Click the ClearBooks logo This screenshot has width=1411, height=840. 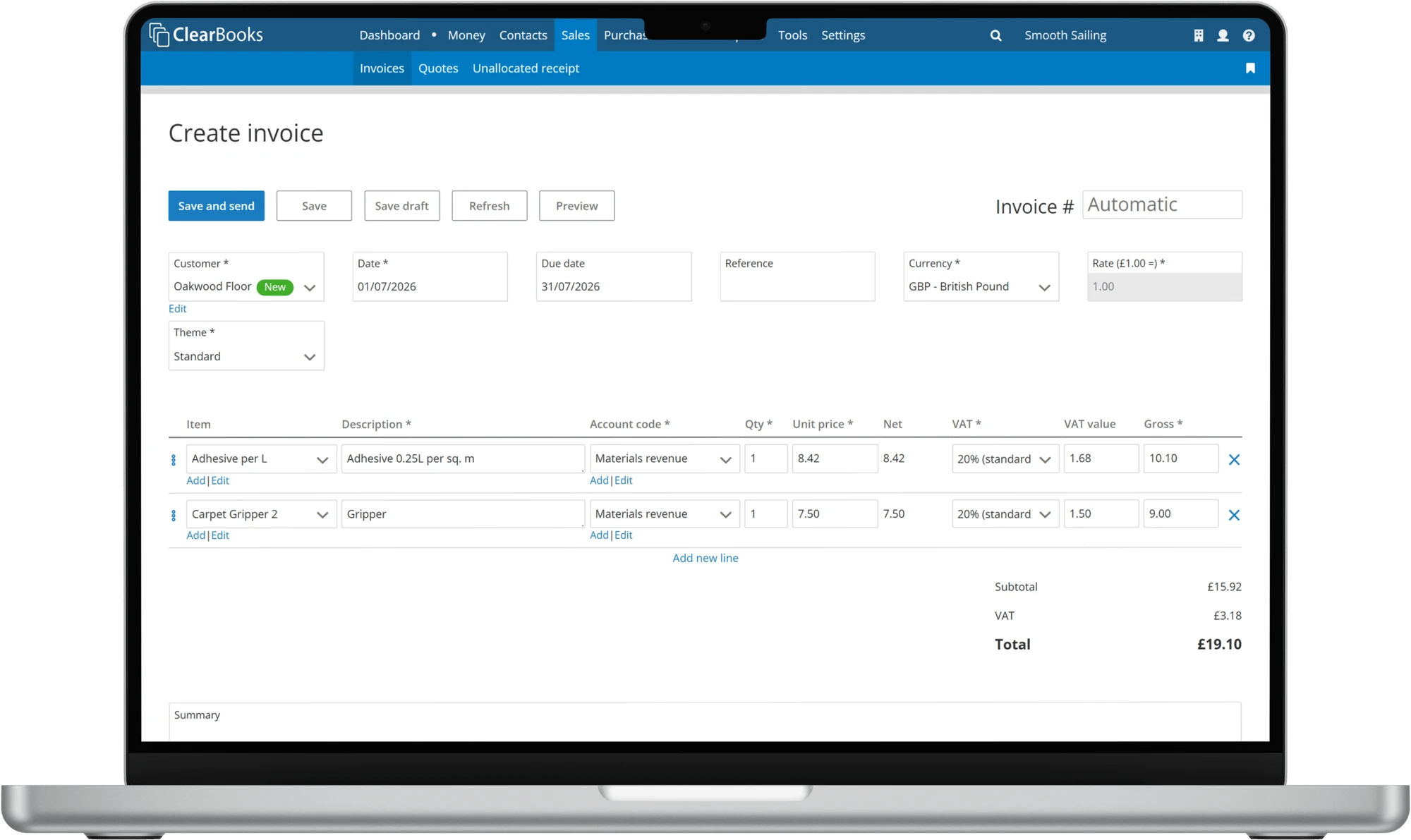(206, 35)
